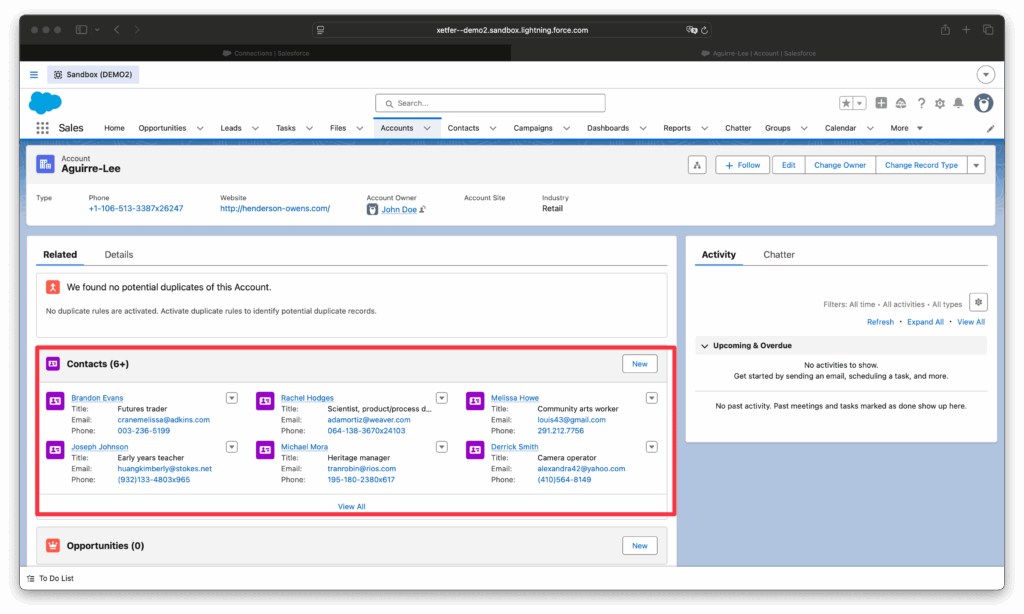Share the page via Safari share icon
1024x614 pixels.
(945, 30)
